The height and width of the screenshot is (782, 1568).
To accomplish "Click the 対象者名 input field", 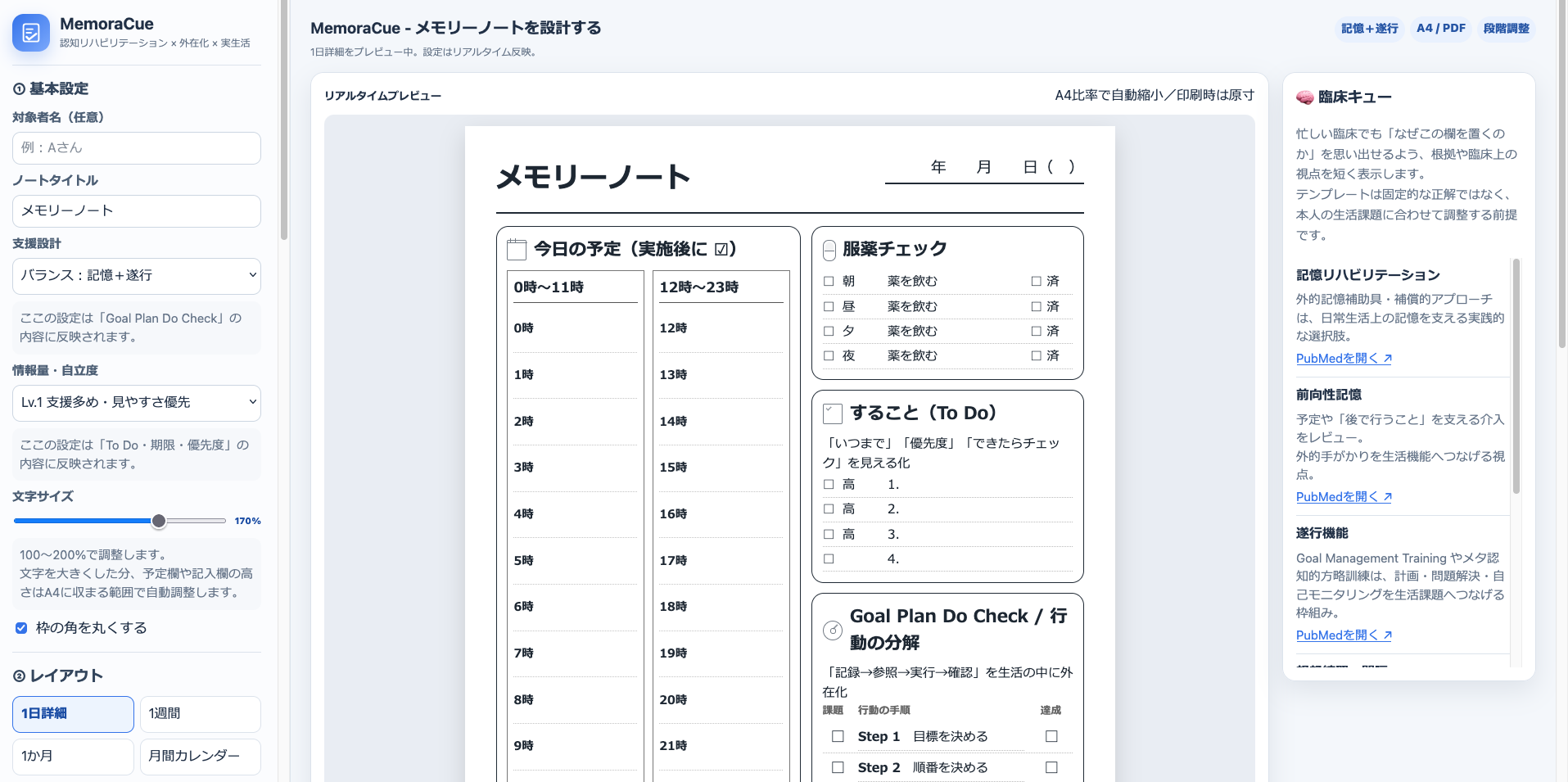I will coord(137,148).
